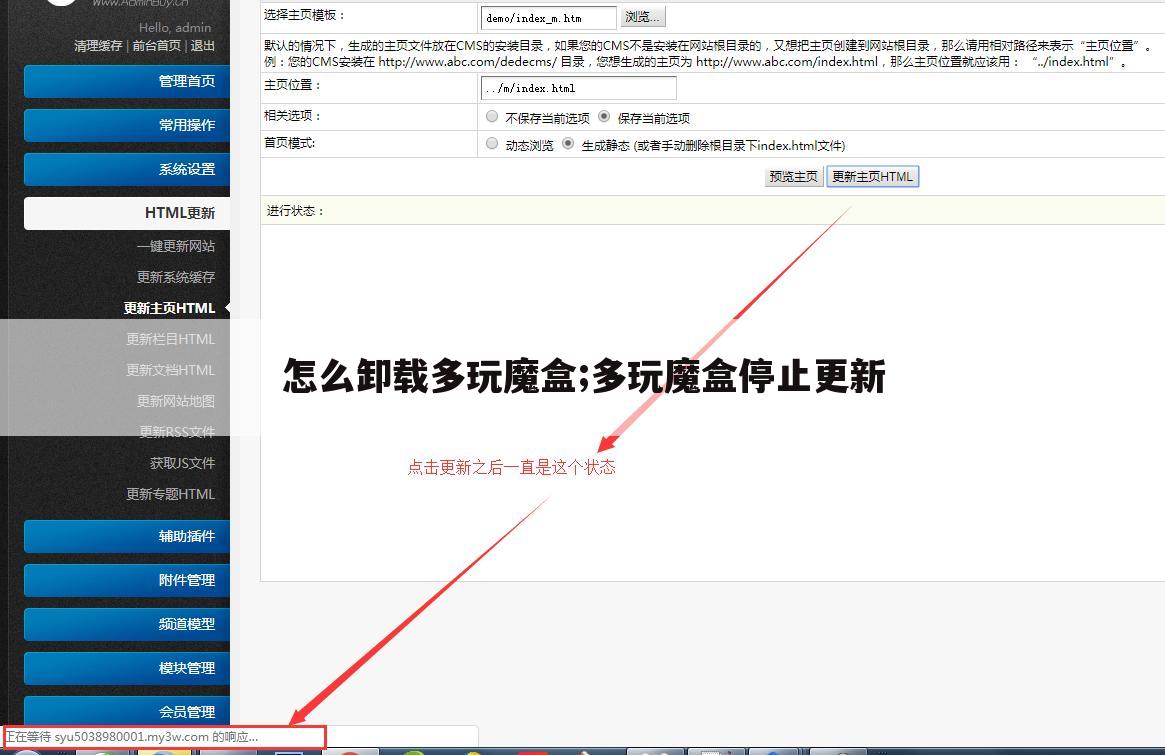The height and width of the screenshot is (755, 1165).
Task: Open 更新专题HTML submenu item
Action: tap(170, 494)
